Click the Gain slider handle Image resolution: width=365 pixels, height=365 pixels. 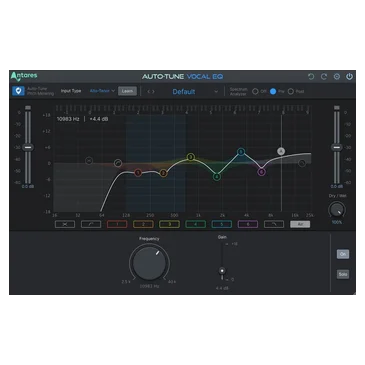tap(222, 271)
